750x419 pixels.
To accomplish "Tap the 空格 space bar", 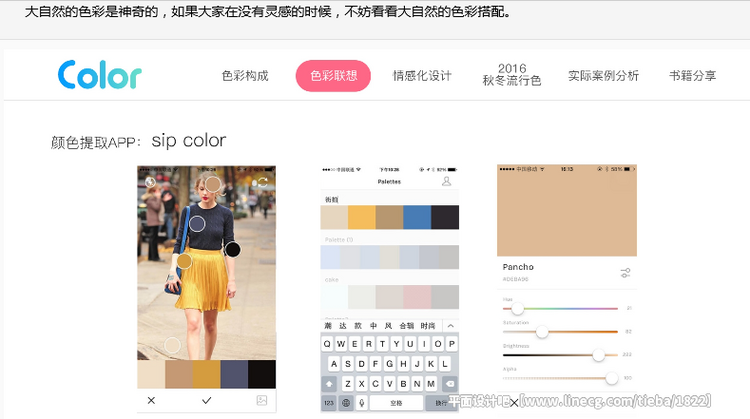I will [x=397, y=403].
